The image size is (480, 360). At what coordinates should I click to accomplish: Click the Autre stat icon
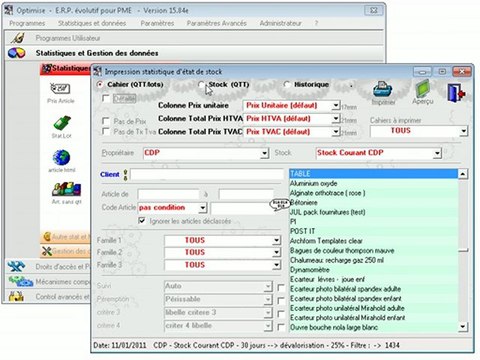tap(47, 237)
